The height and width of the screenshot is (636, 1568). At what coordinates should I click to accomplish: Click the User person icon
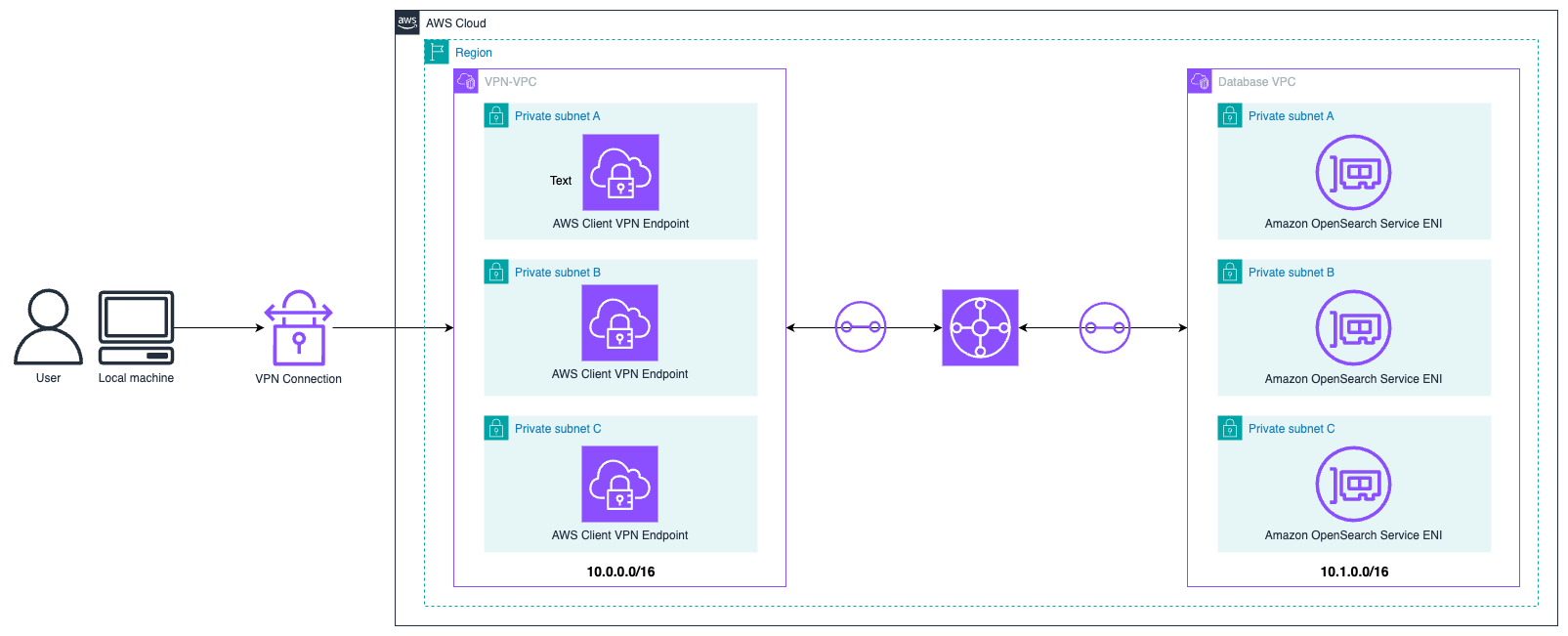pos(48,326)
